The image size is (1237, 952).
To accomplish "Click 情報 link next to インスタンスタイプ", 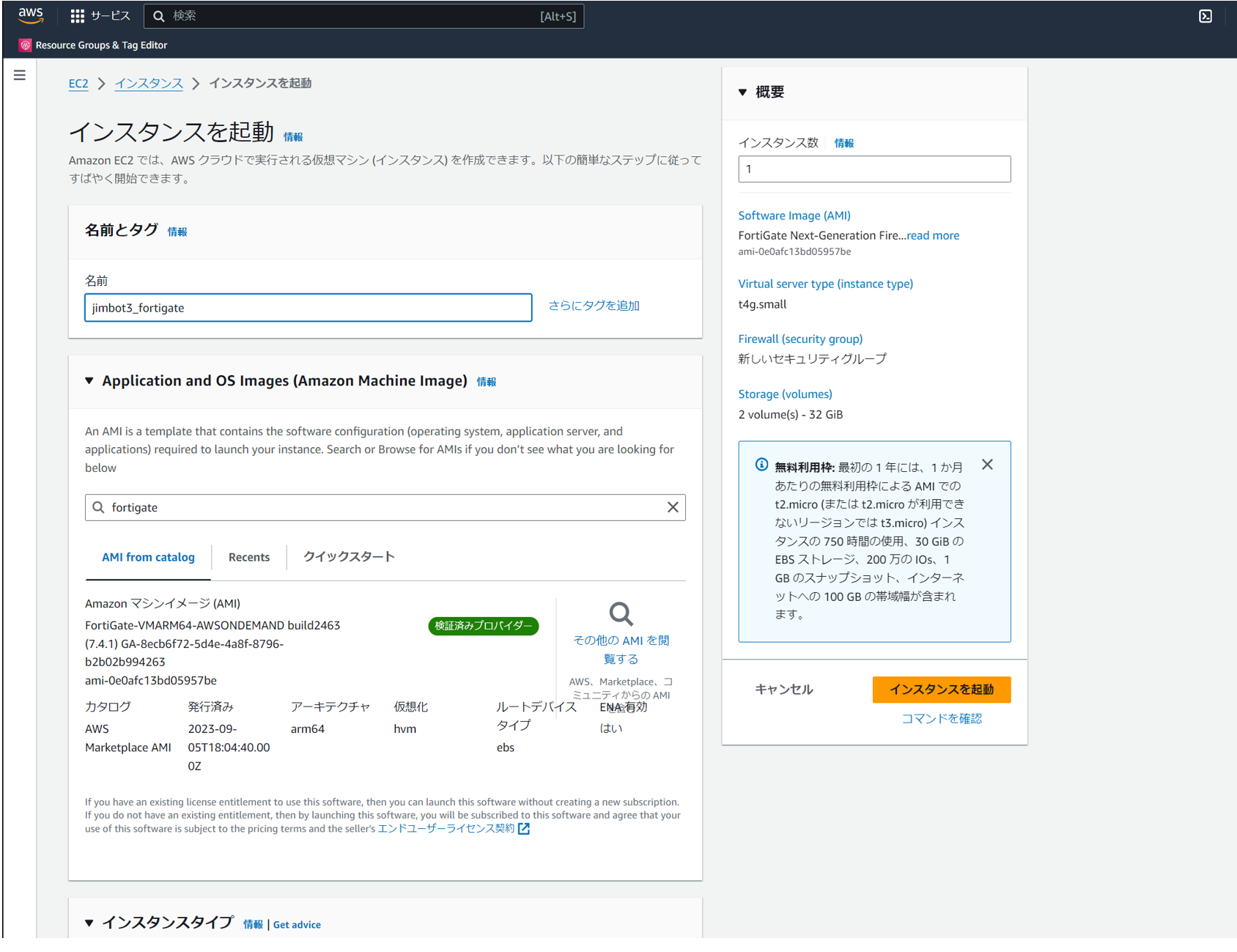I will (x=254, y=925).
